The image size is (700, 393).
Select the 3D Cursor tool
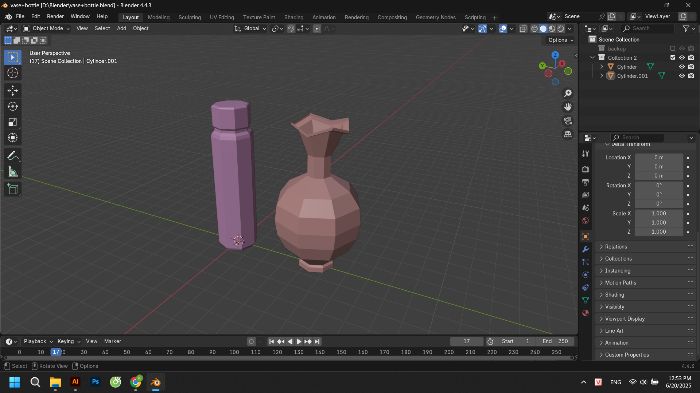click(x=12, y=73)
